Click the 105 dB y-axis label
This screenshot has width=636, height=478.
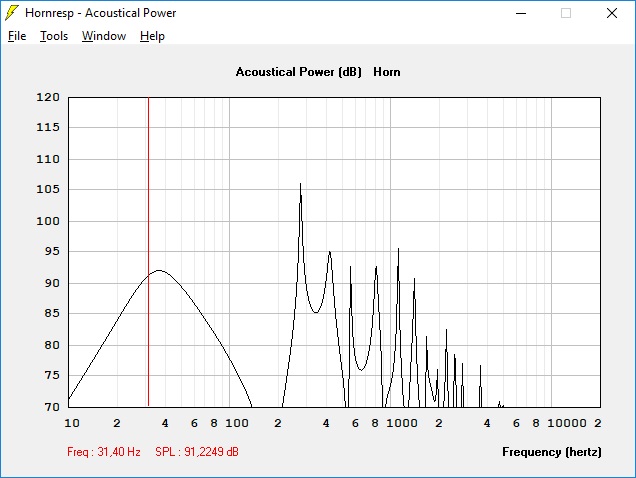tap(48, 189)
